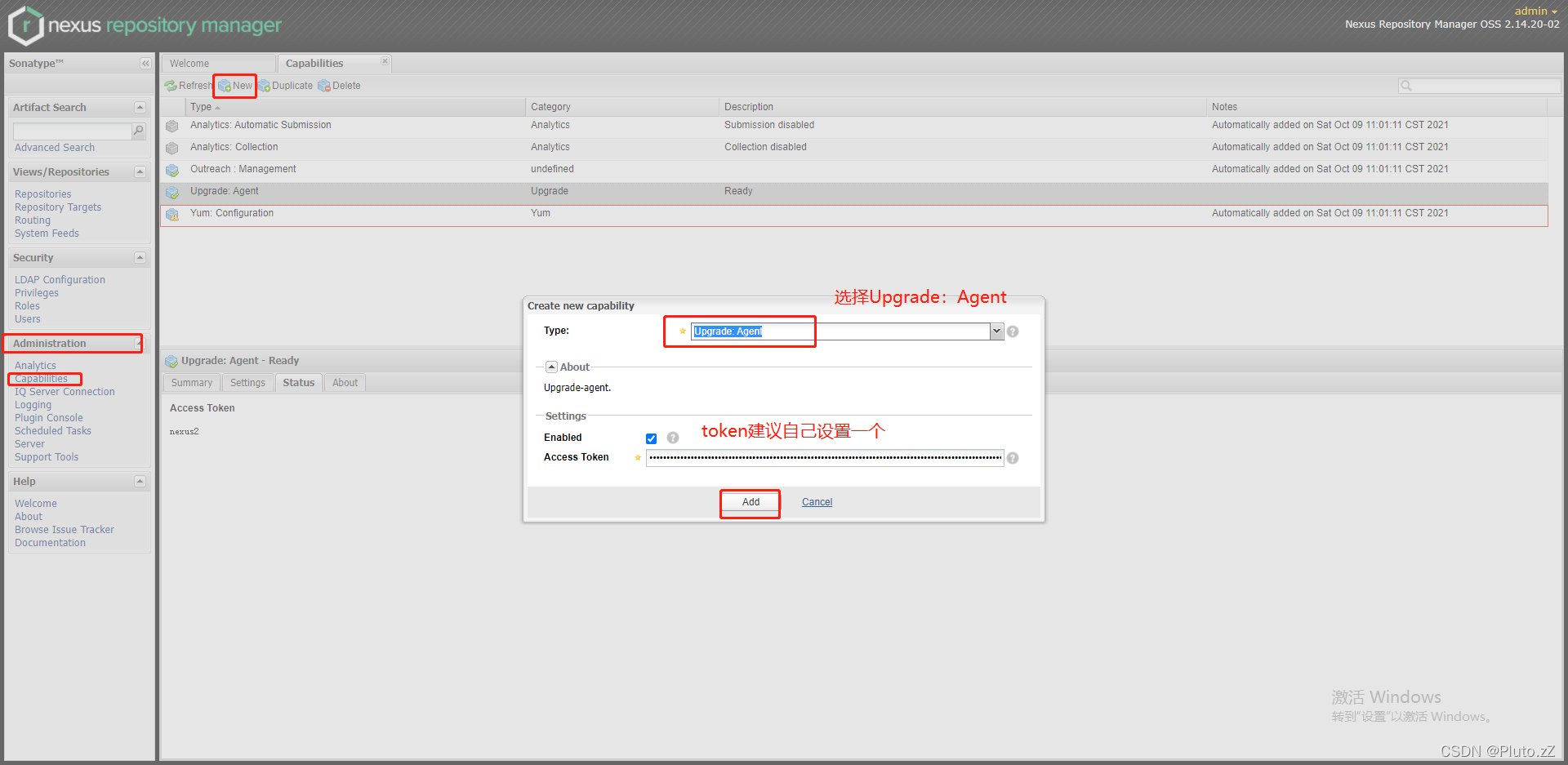1568x765 pixels.
Task: Click icon of Analytics: Collection row
Action: [172, 148]
